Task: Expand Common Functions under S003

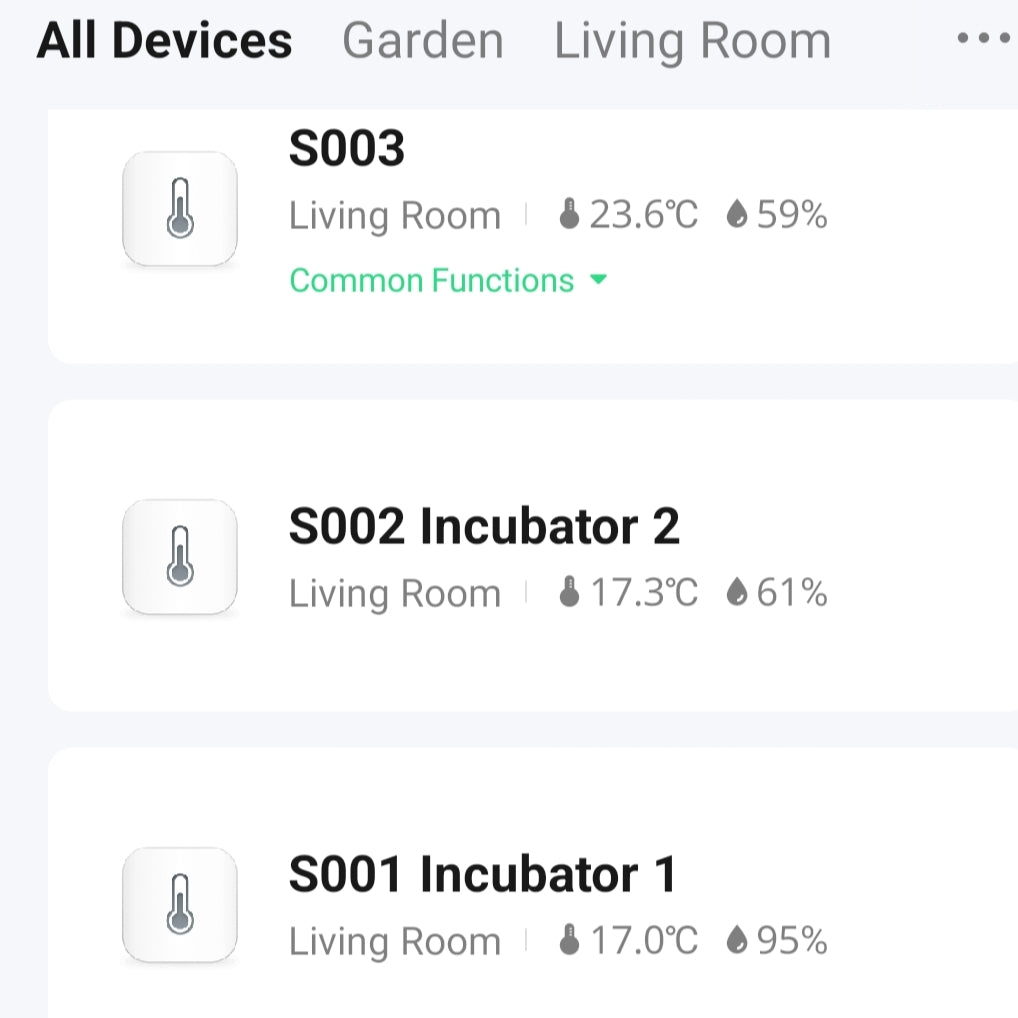Action: pos(432,281)
